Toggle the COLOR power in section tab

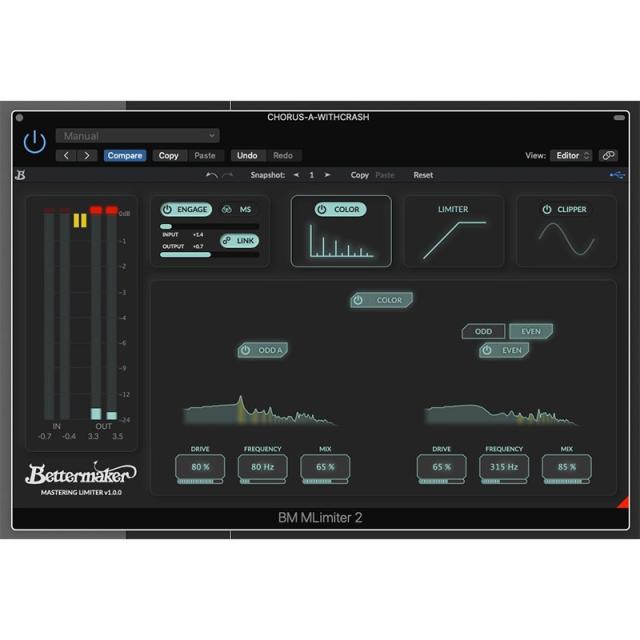pos(340,209)
